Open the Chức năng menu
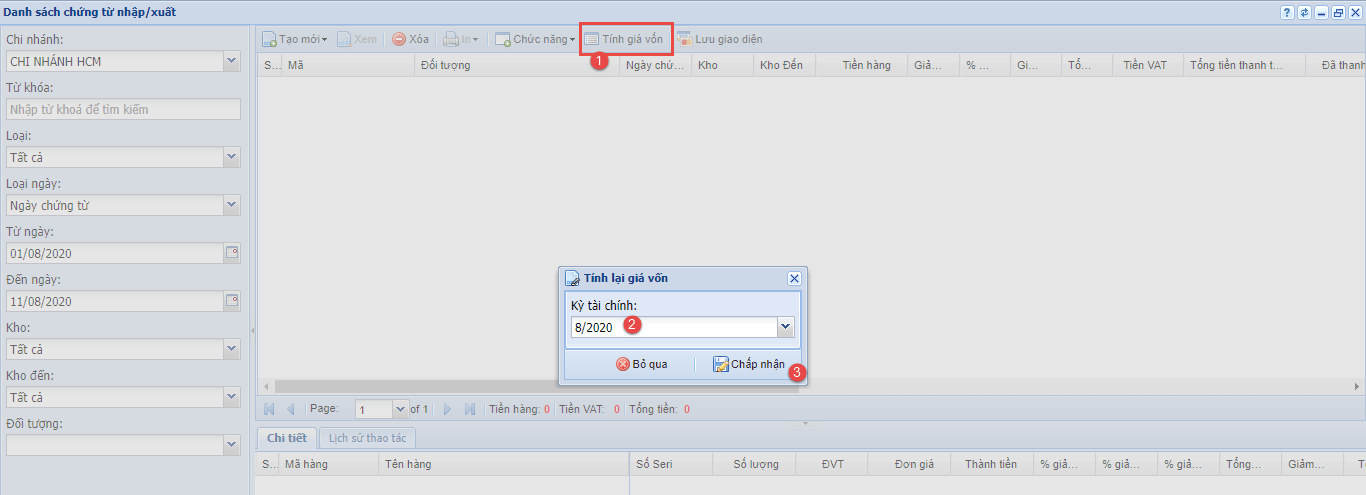The width and height of the screenshot is (1366, 495). 535,39
